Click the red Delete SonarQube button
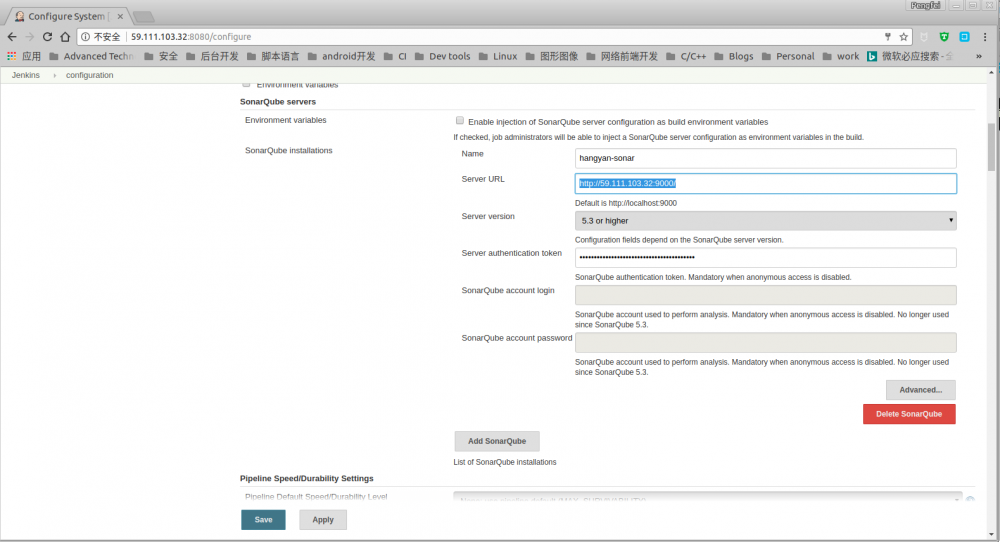The height and width of the screenshot is (542, 1000). (x=909, y=414)
